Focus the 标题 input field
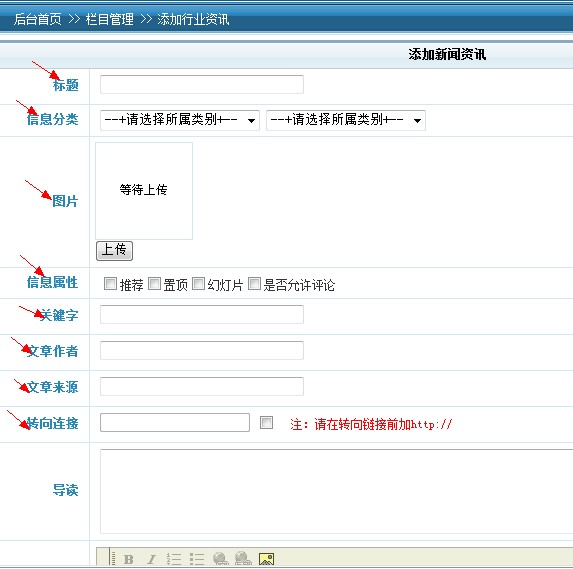573x569 pixels. click(x=202, y=84)
